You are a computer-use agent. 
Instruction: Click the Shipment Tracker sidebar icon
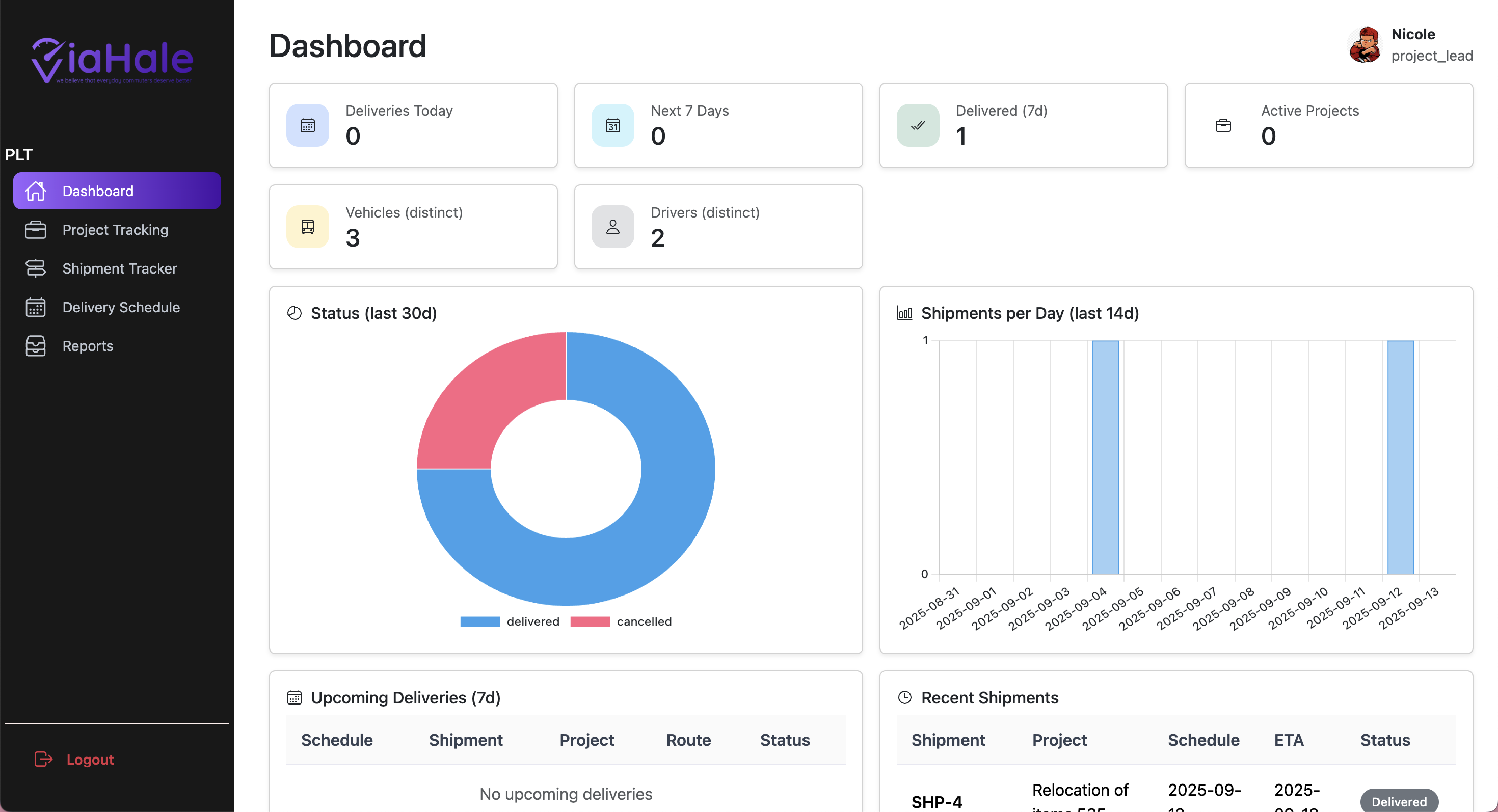coord(36,268)
